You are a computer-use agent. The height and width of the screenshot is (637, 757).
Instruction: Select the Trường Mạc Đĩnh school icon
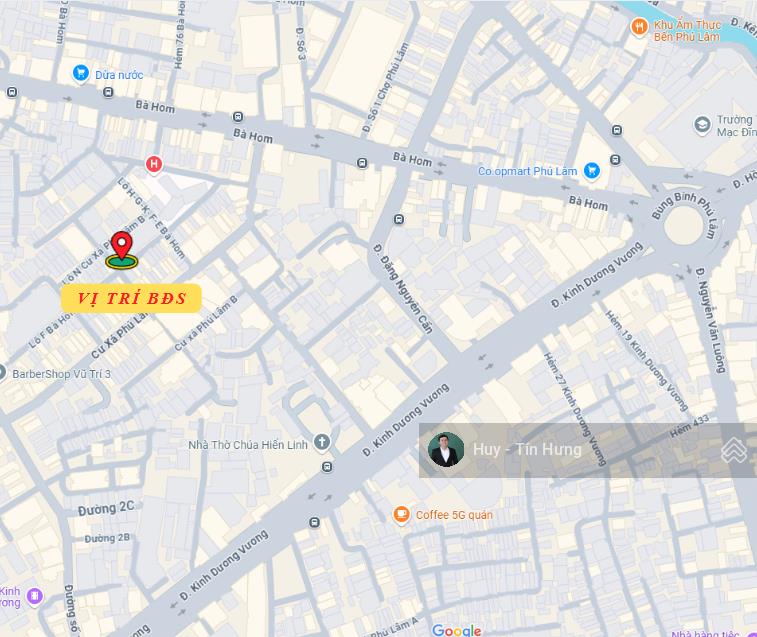[702, 125]
